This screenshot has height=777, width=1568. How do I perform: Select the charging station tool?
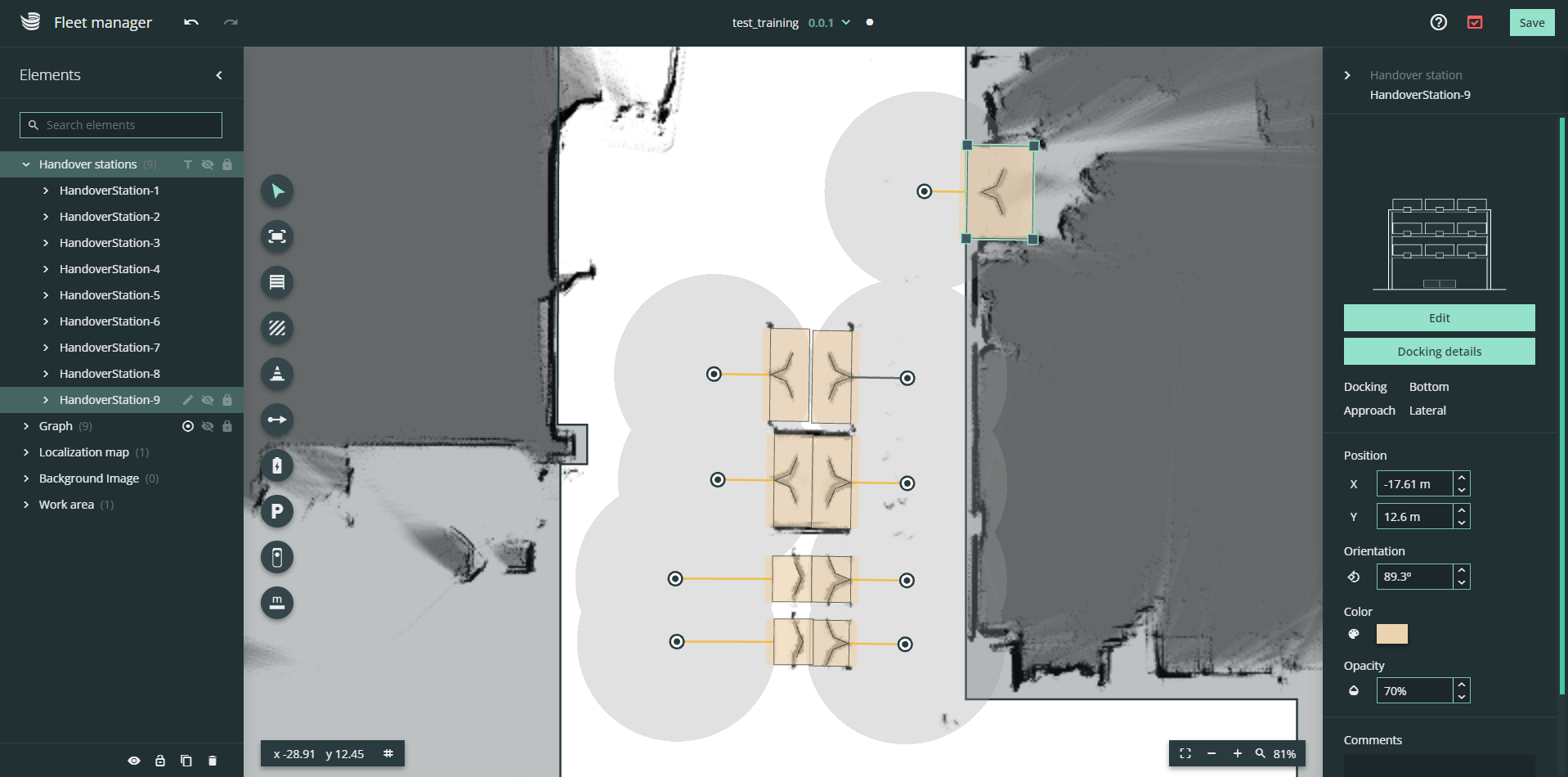click(x=277, y=465)
